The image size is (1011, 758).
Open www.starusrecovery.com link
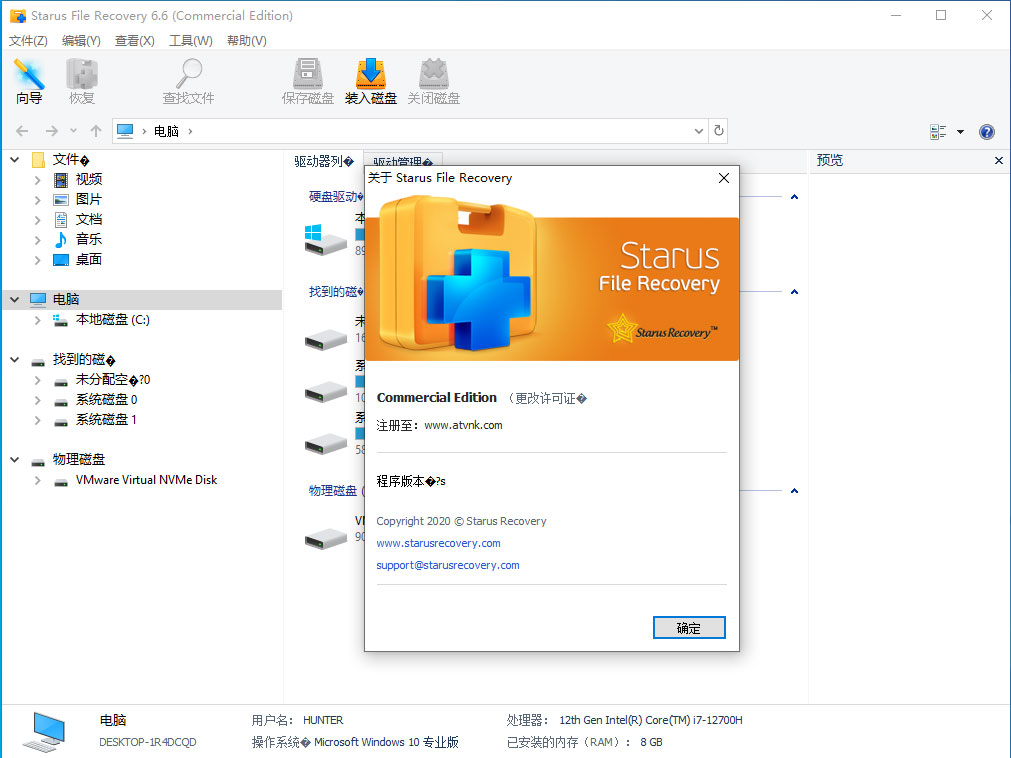tap(438, 543)
